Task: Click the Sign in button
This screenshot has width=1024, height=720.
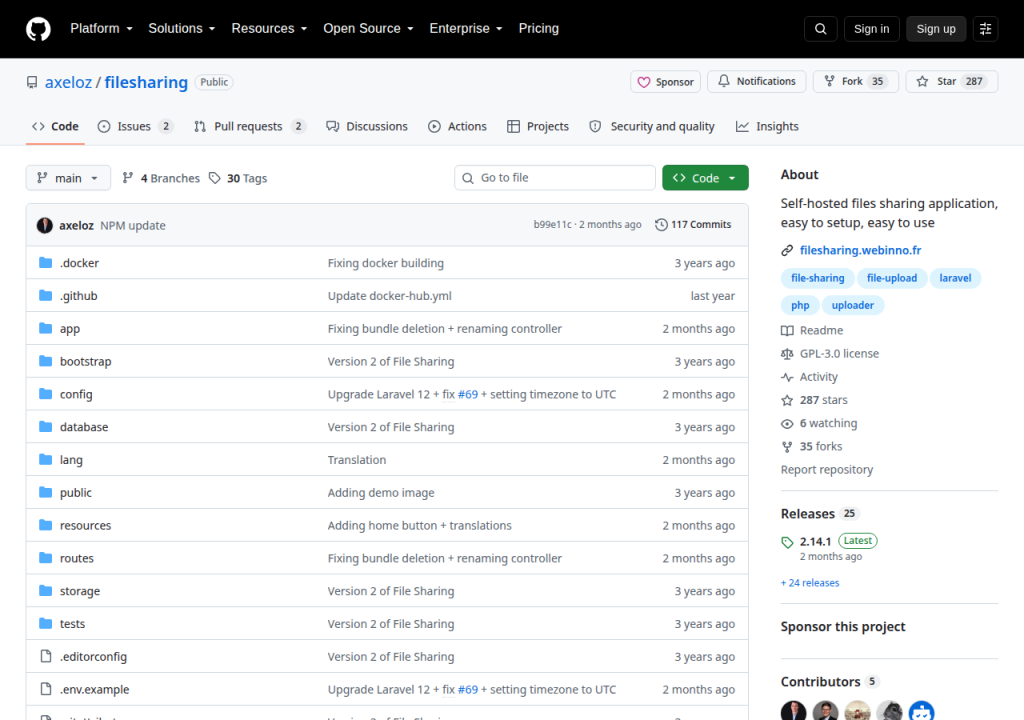Action: pyautogui.click(x=871, y=29)
